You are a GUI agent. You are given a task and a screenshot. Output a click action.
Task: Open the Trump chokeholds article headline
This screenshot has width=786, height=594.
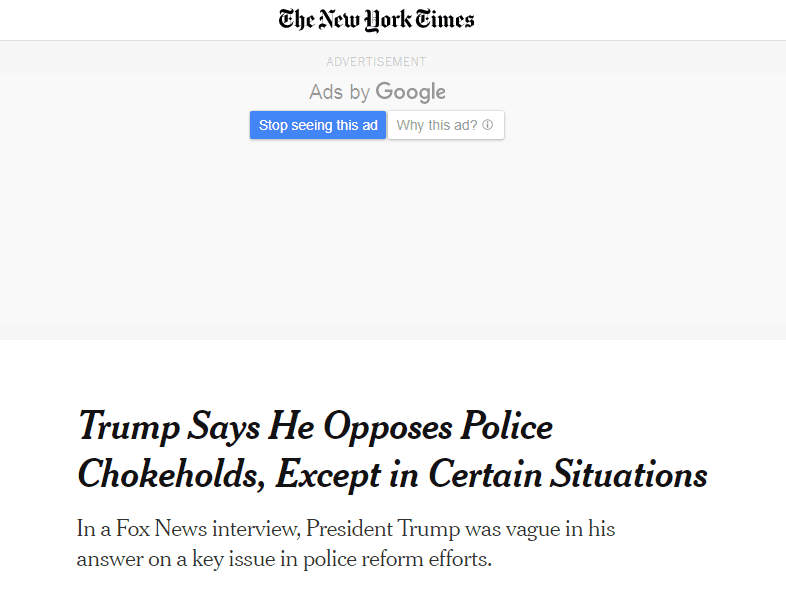click(392, 450)
